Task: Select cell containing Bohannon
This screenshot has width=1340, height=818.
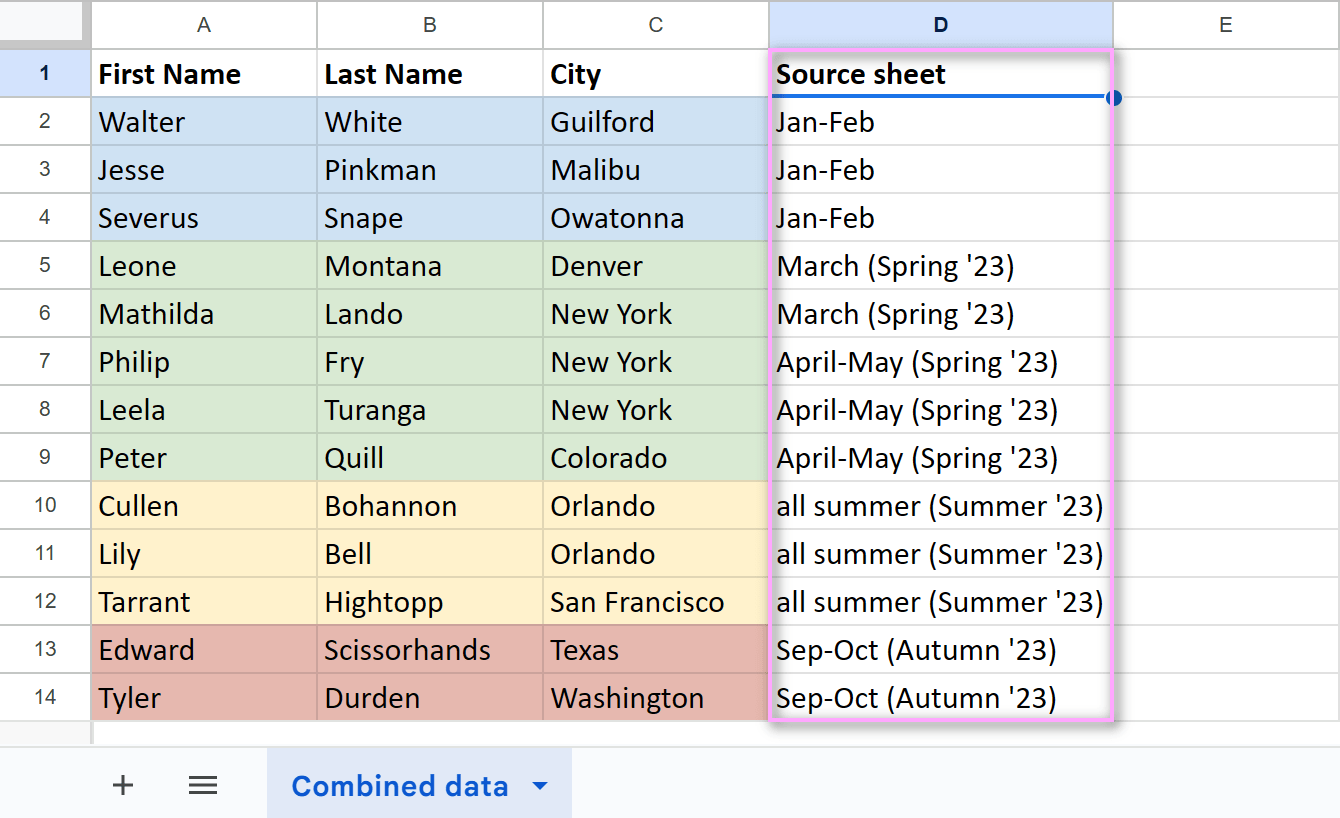Action: pos(430,506)
